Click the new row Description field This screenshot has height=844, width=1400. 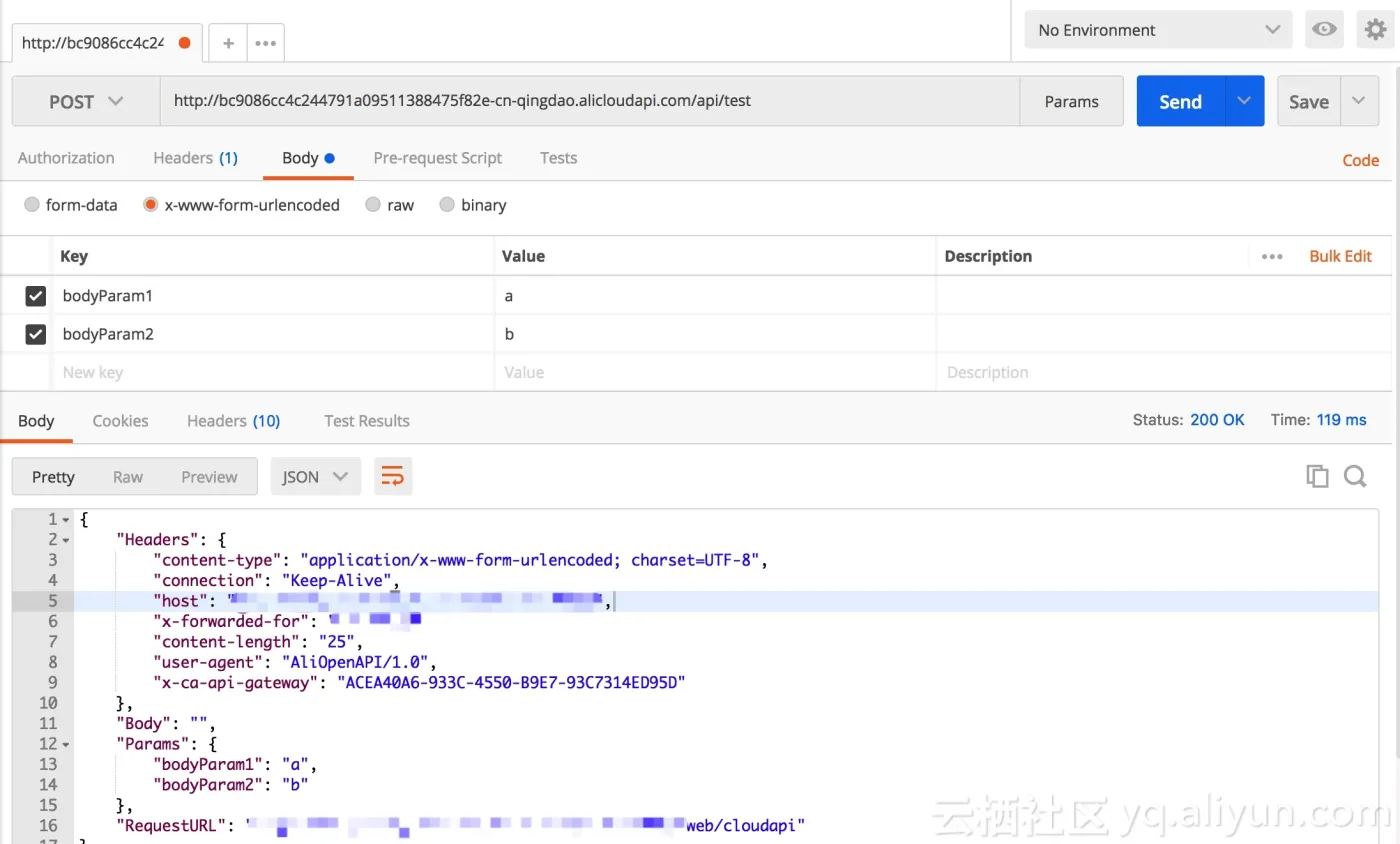(1164, 372)
